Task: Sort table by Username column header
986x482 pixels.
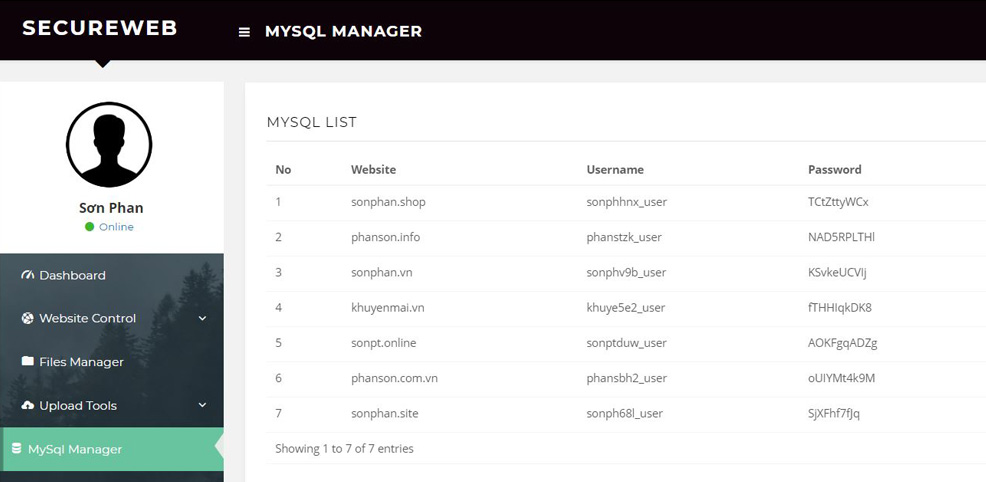Action: coord(615,170)
